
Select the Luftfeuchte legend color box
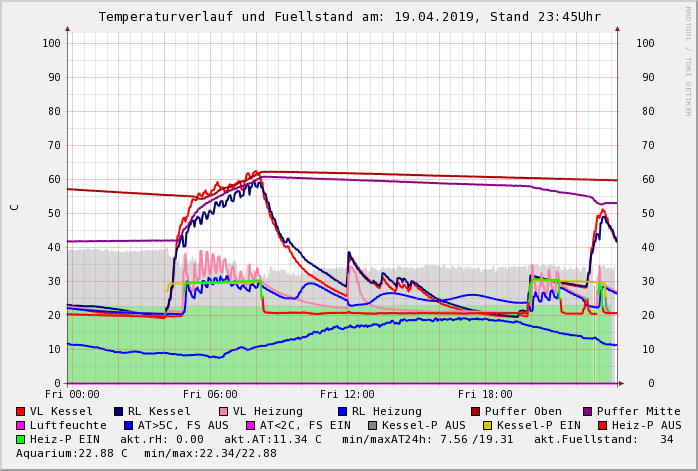pyautogui.click(x=21, y=425)
